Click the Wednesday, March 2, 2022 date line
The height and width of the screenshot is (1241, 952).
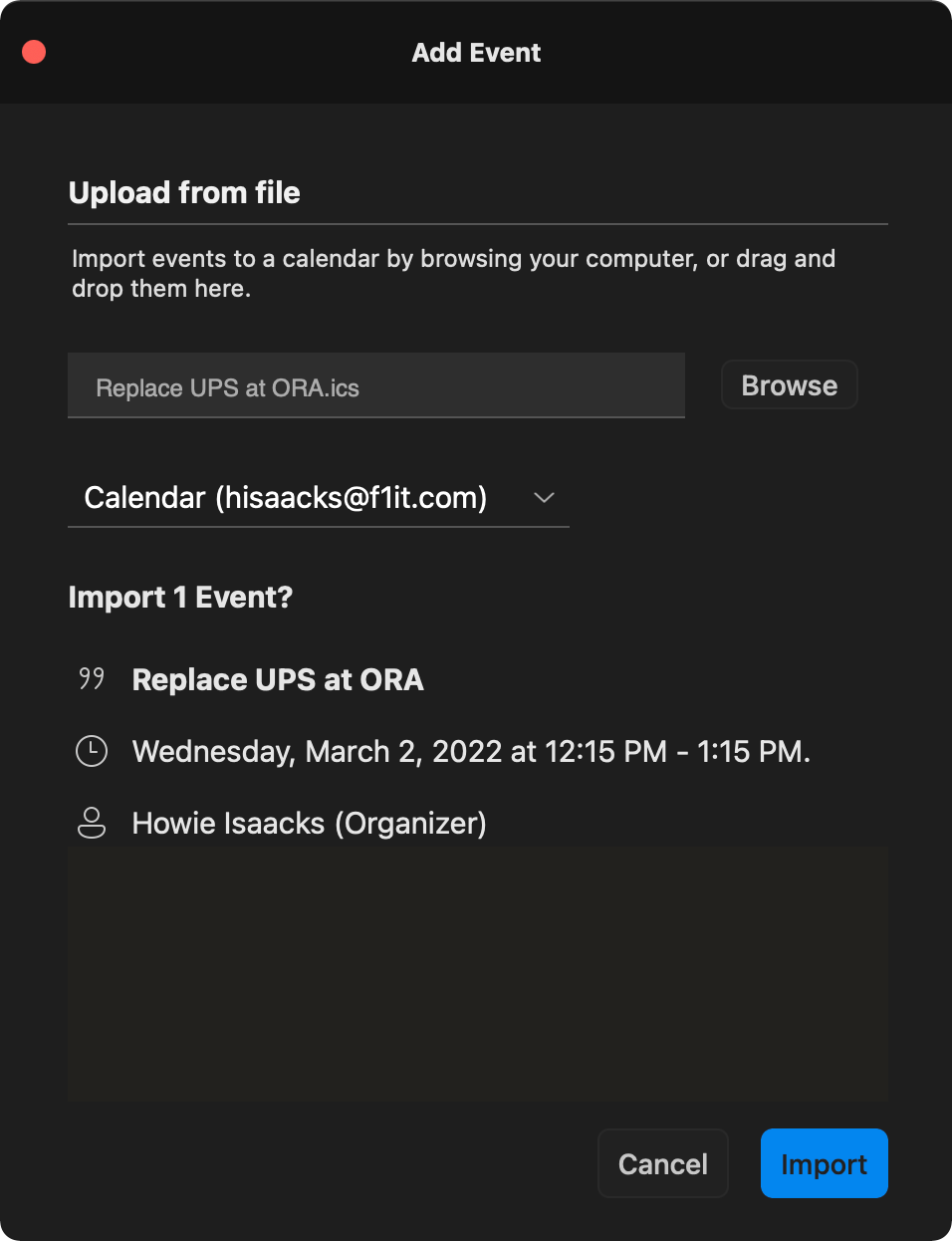(471, 751)
